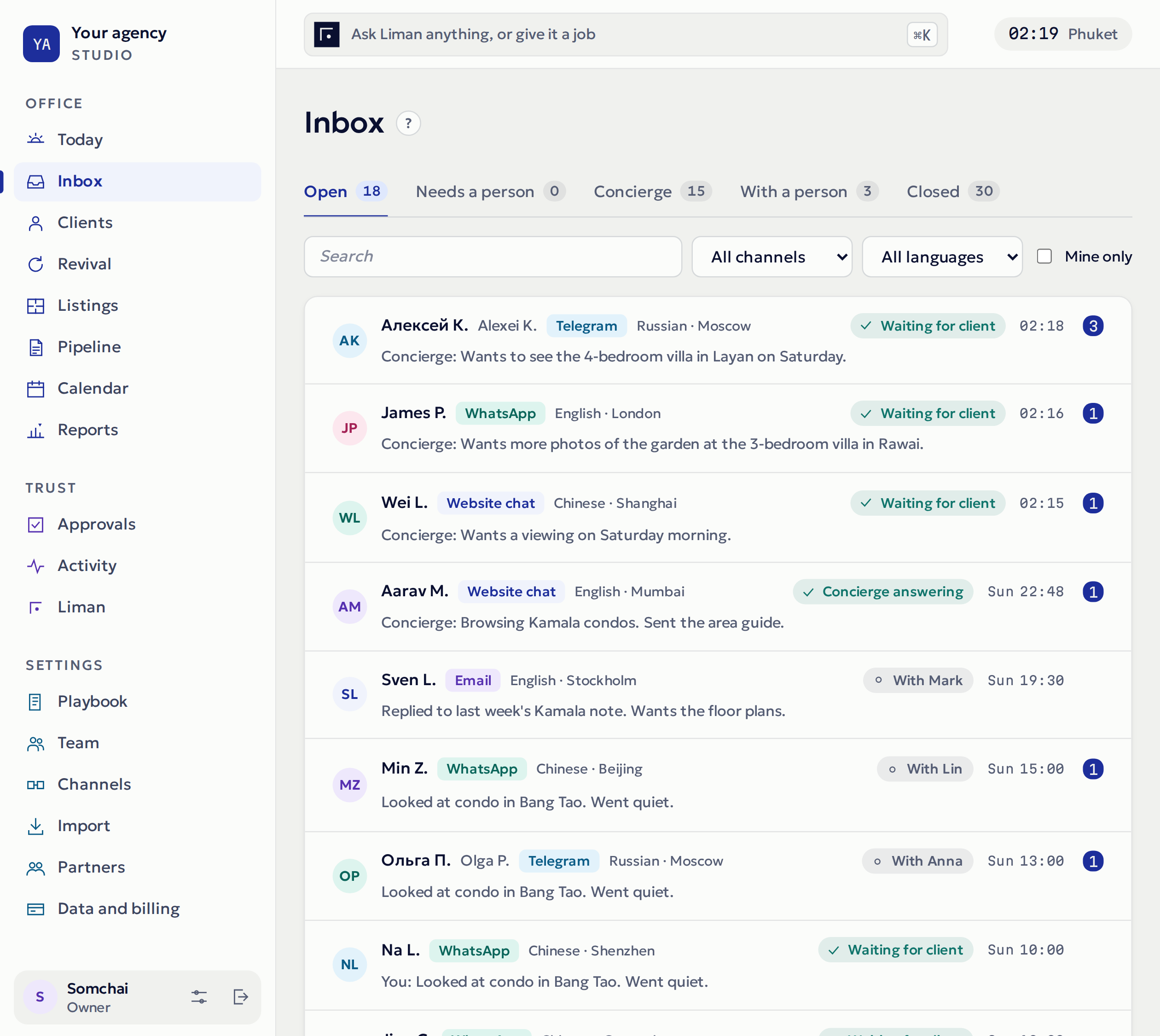Viewport: 1160px width, 1036px height.
Task: Click the Wei L. avatar WL
Action: click(x=349, y=518)
